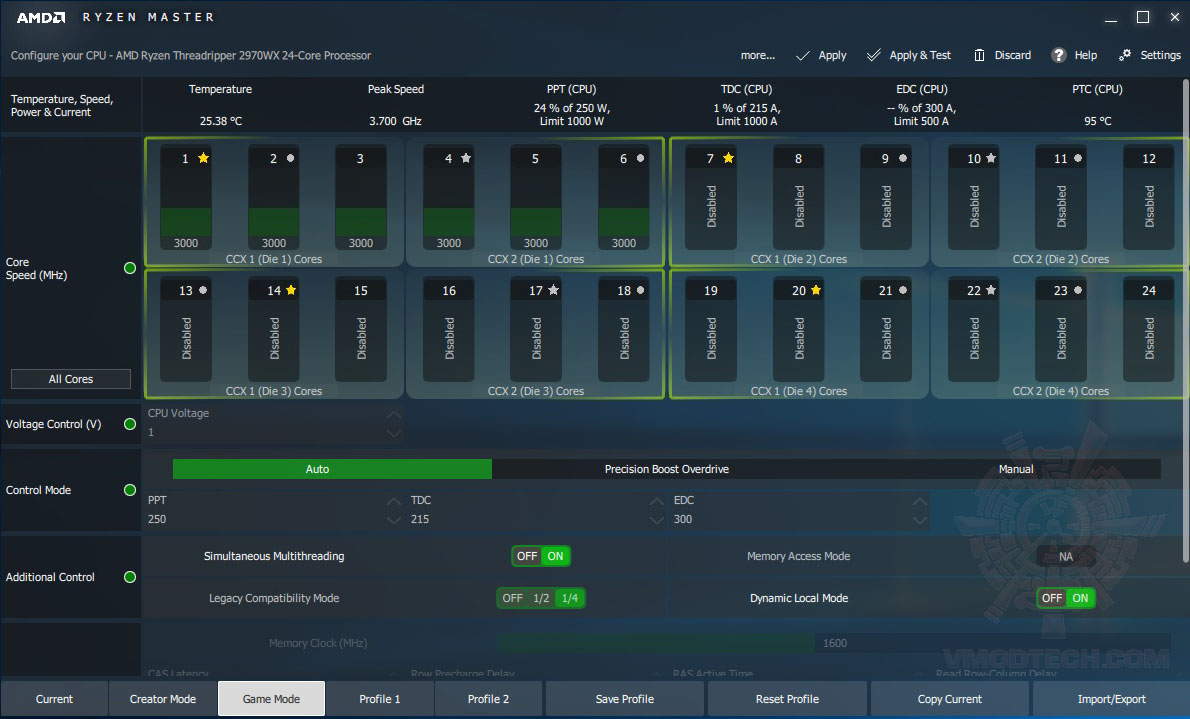Image resolution: width=1190 pixels, height=719 pixels.
Task: Click the silver star on core 17
Action: (553, 290)
